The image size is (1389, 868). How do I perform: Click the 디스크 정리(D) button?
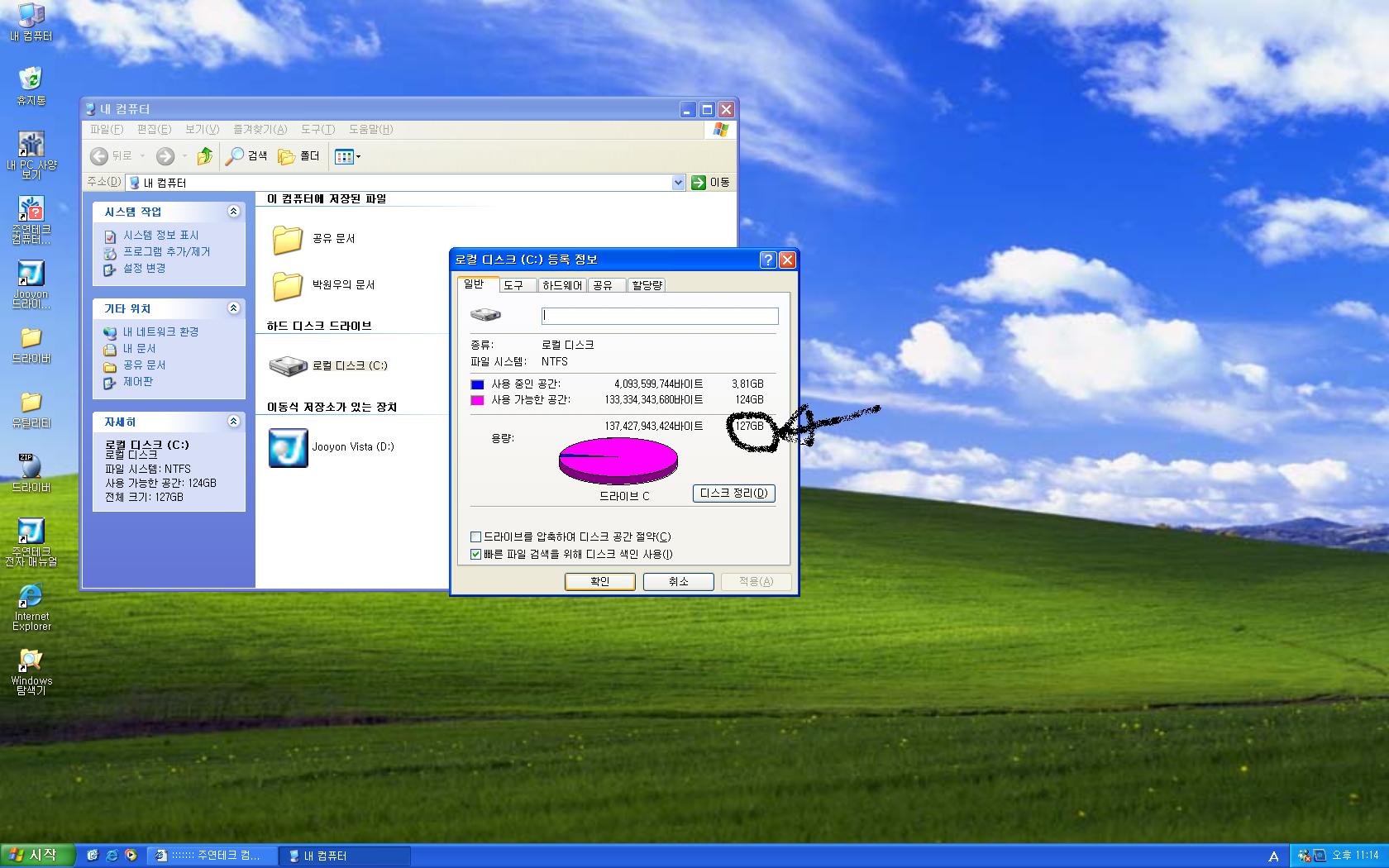pos(733,494)
